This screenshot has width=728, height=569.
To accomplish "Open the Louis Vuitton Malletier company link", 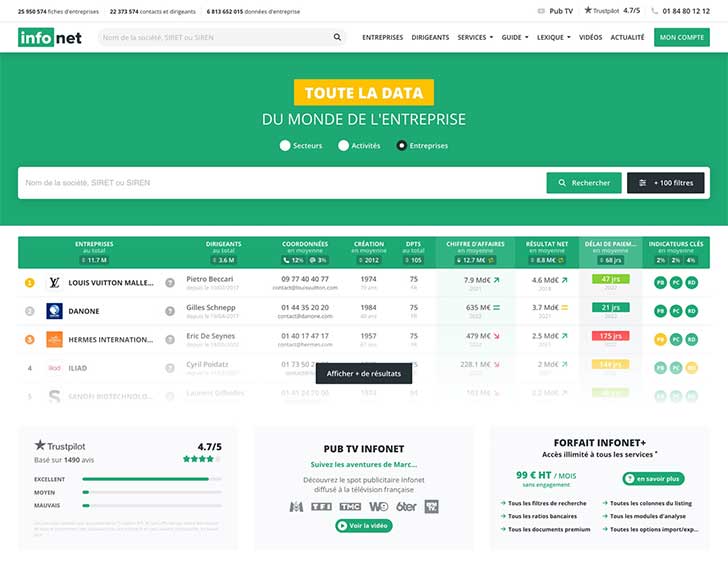I will 111,283.
